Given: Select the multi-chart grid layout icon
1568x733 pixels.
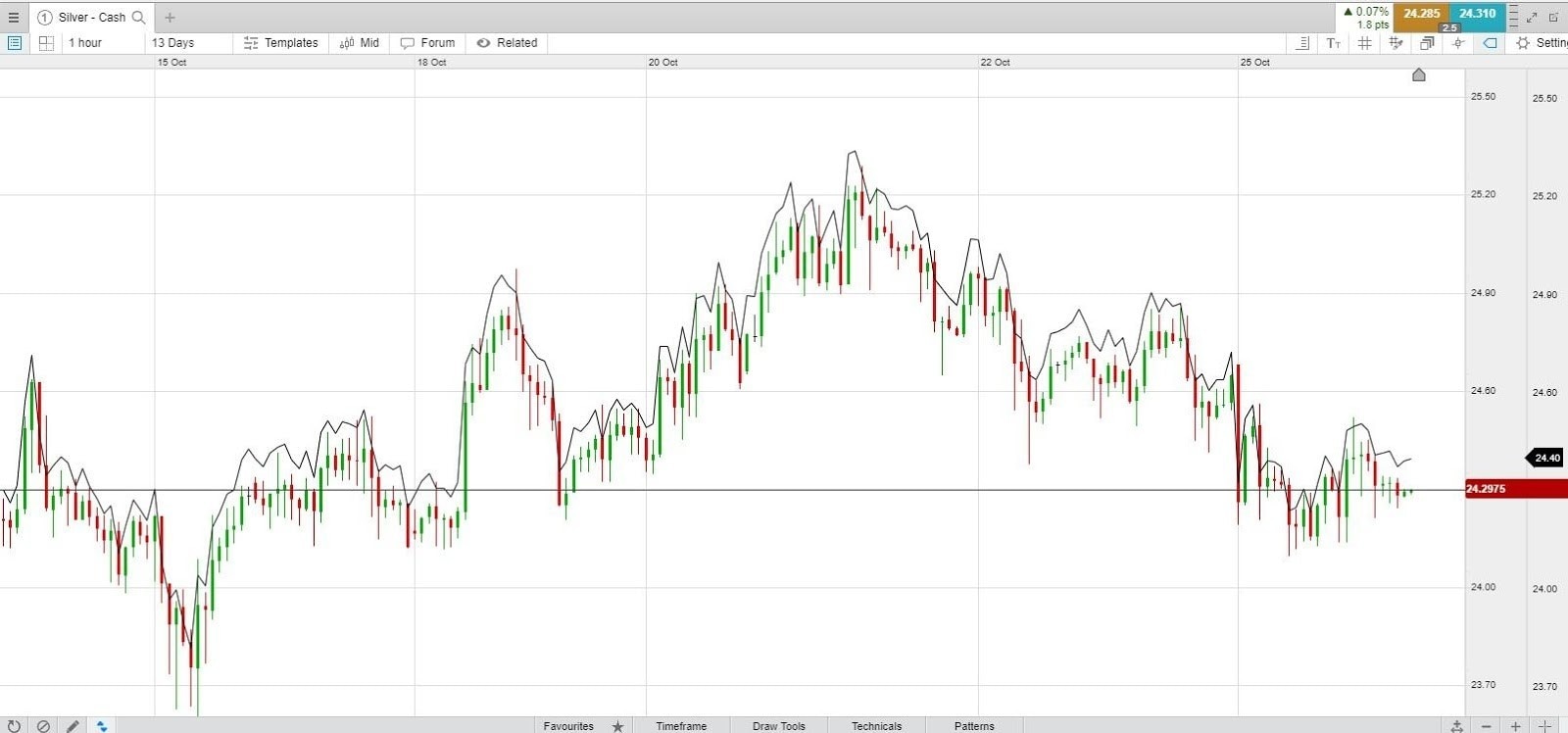Looking at the screenshot, I should tap(45, 42).
